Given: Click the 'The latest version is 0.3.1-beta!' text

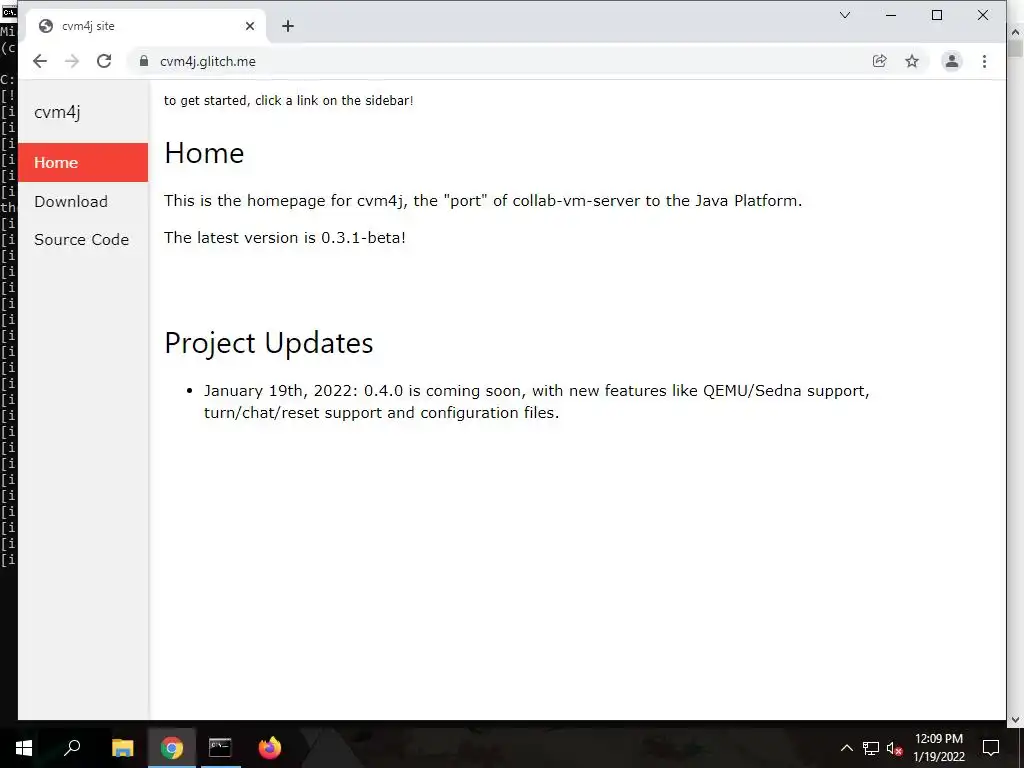Looking at the screenshot, I should click(x=285, y=238).
